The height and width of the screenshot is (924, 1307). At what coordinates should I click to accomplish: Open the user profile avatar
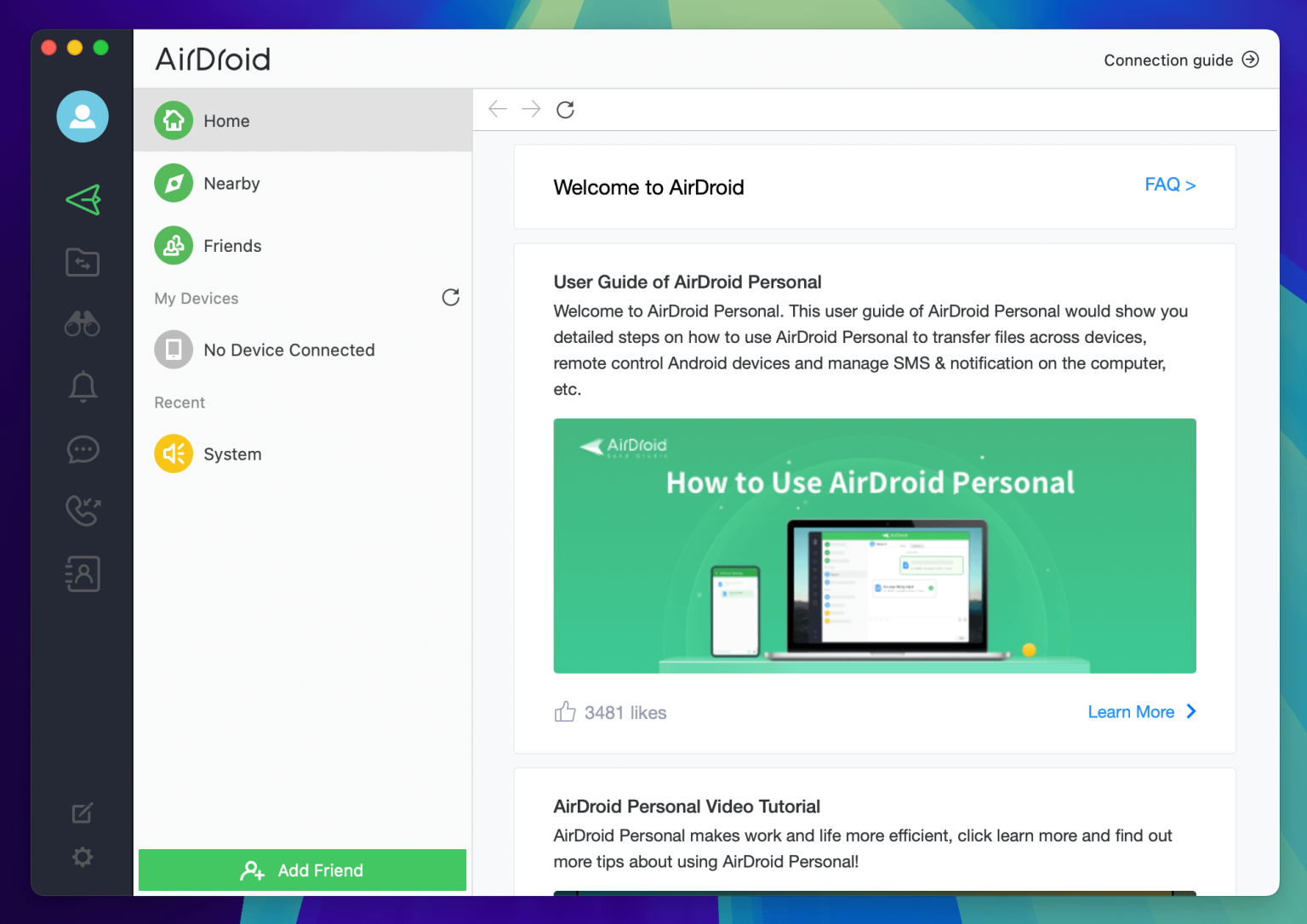(x=83, y=117)
